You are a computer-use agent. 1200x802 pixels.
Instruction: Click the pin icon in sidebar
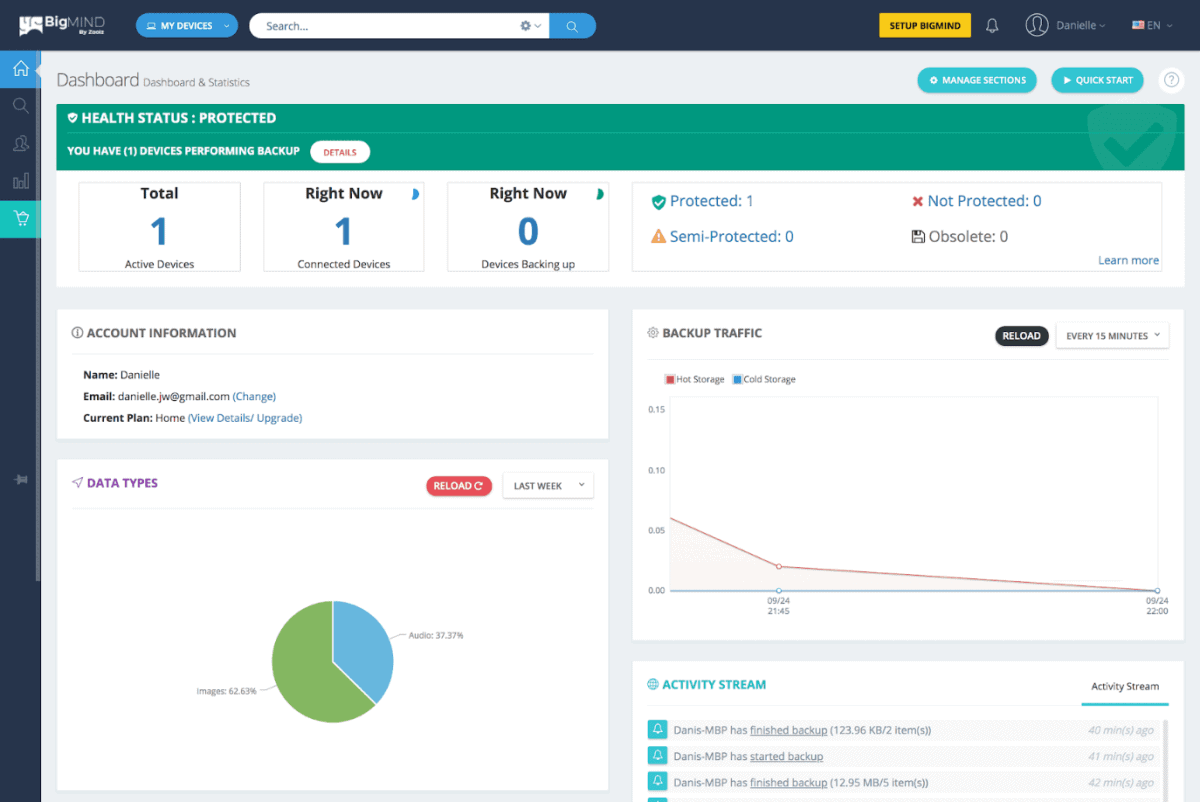[x=20, y=480]
